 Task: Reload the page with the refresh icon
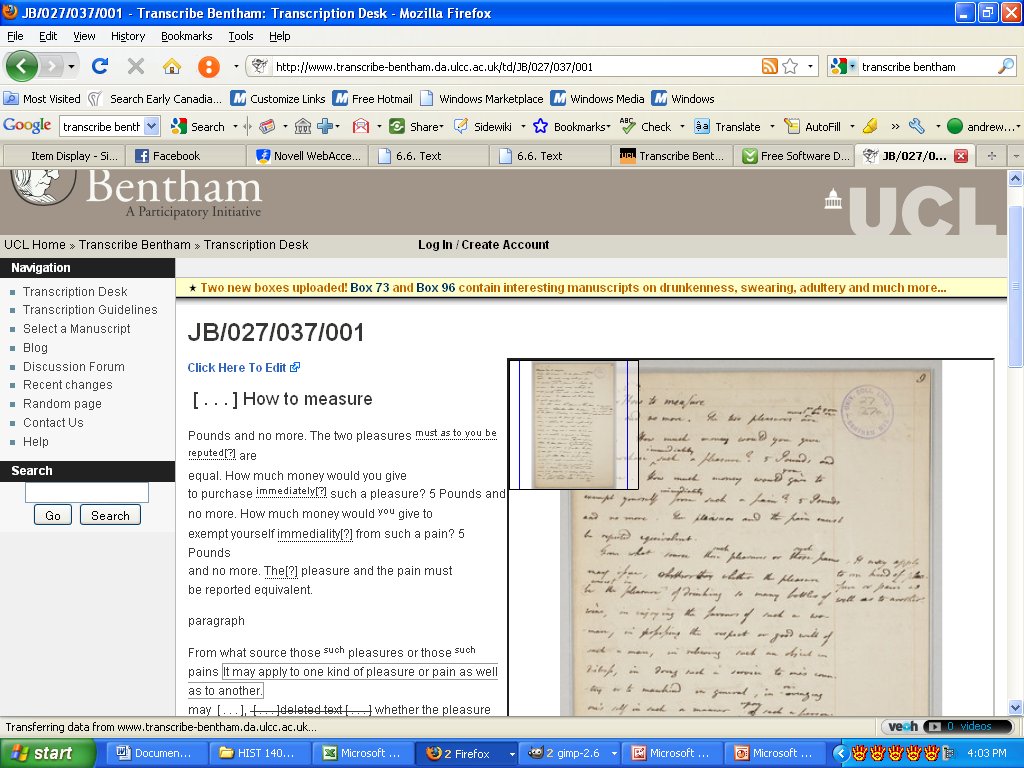click(99, 66)
